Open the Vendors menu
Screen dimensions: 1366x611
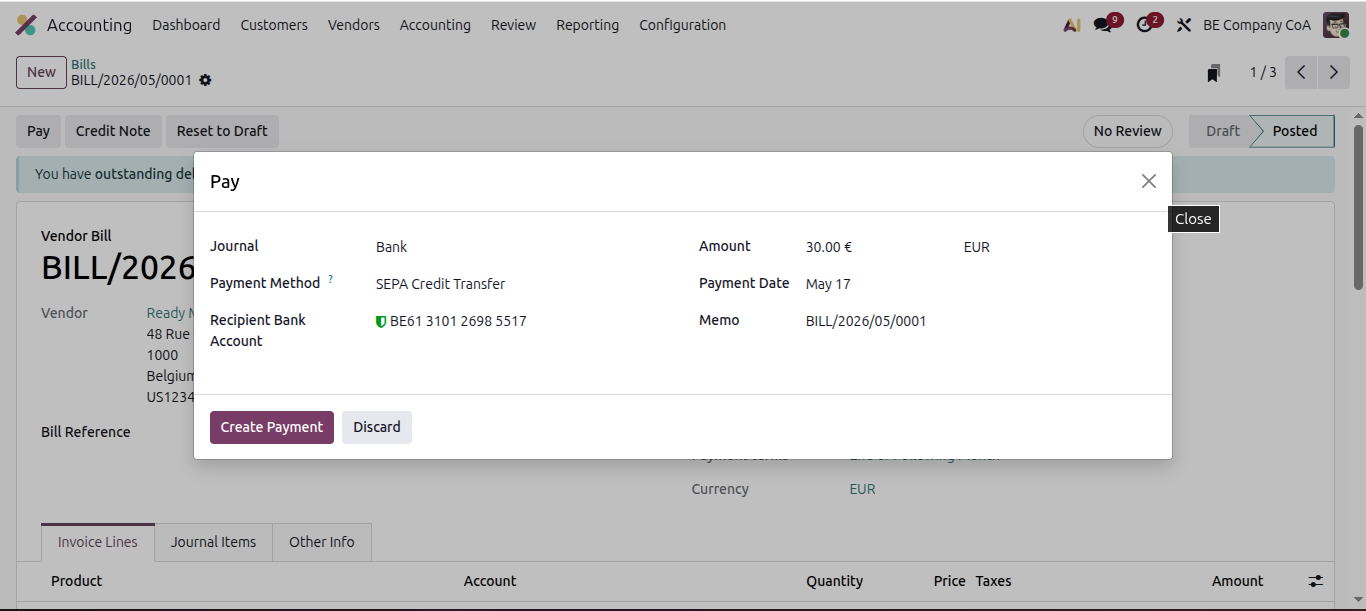(354, 25)
